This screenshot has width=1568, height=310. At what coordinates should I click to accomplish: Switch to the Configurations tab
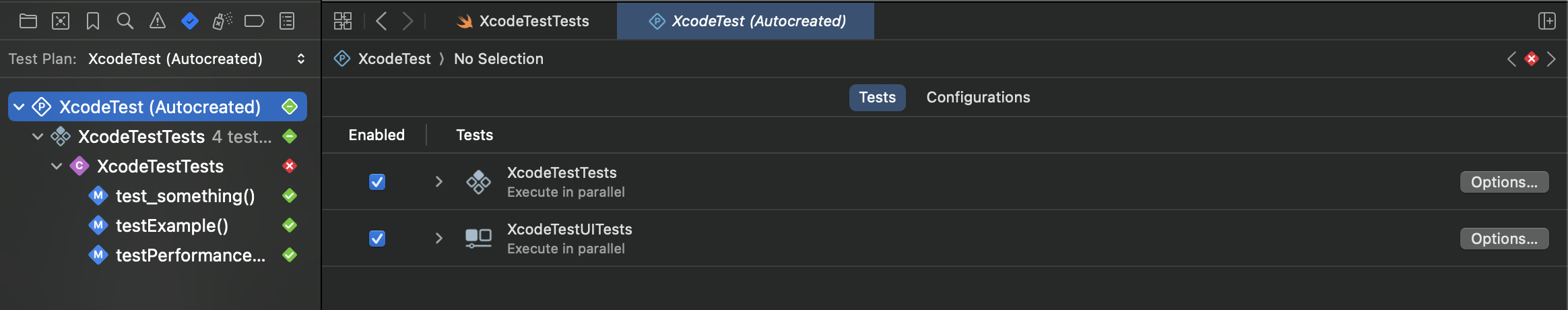978,97
